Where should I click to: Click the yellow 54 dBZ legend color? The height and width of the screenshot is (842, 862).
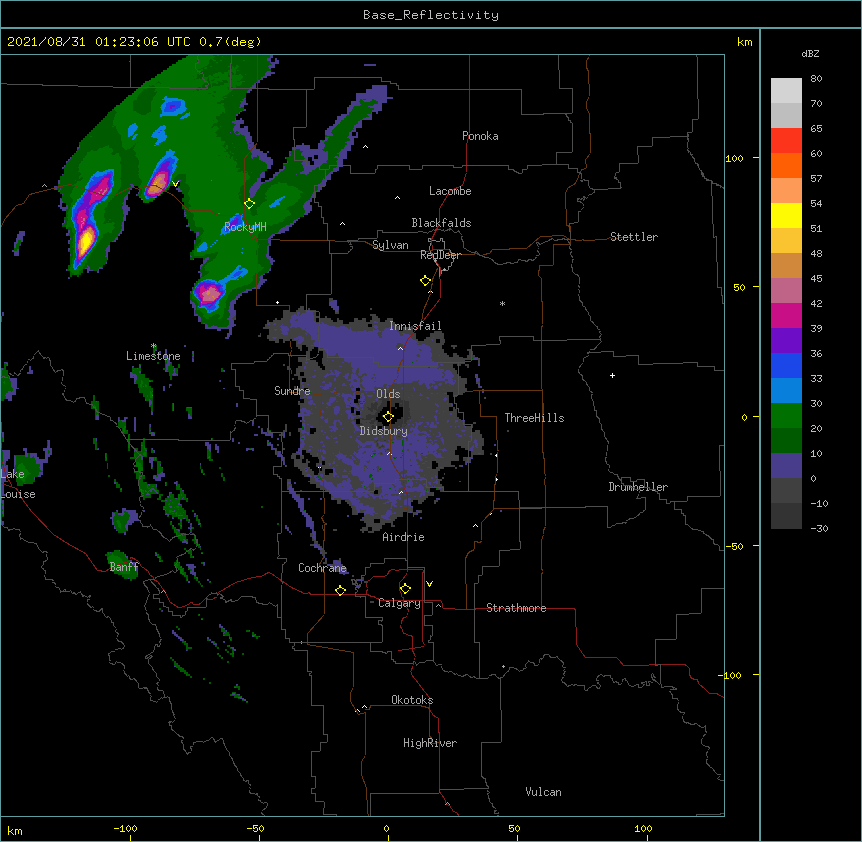point(786,215)
